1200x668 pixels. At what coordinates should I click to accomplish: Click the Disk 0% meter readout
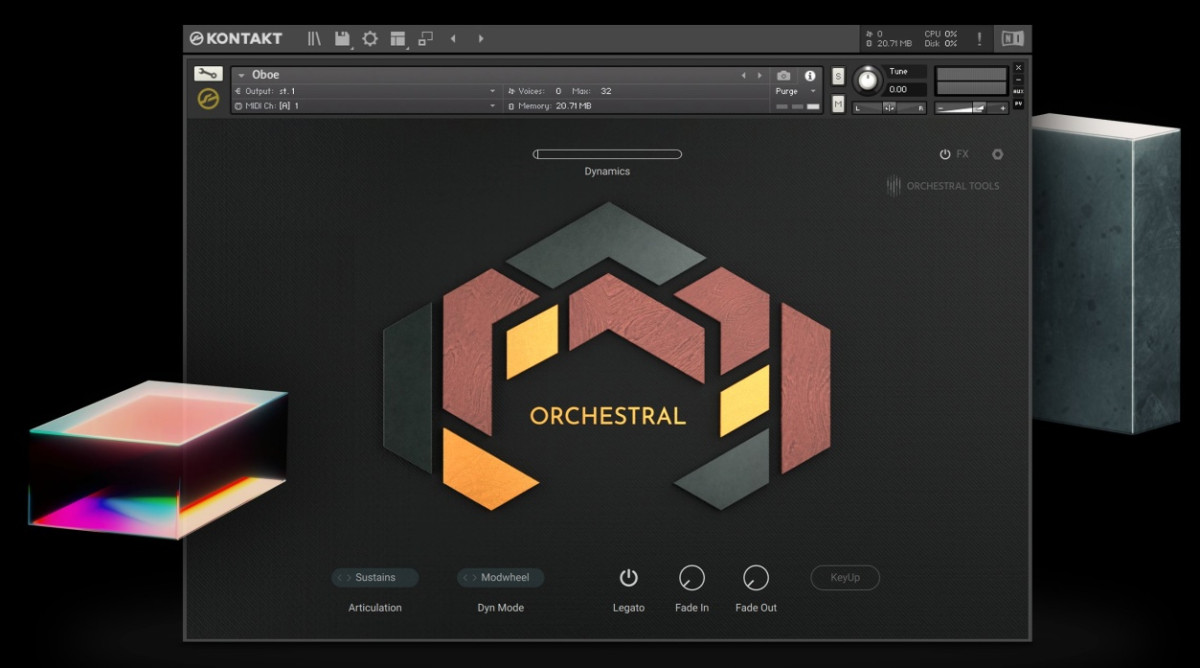tap(941, 44)
